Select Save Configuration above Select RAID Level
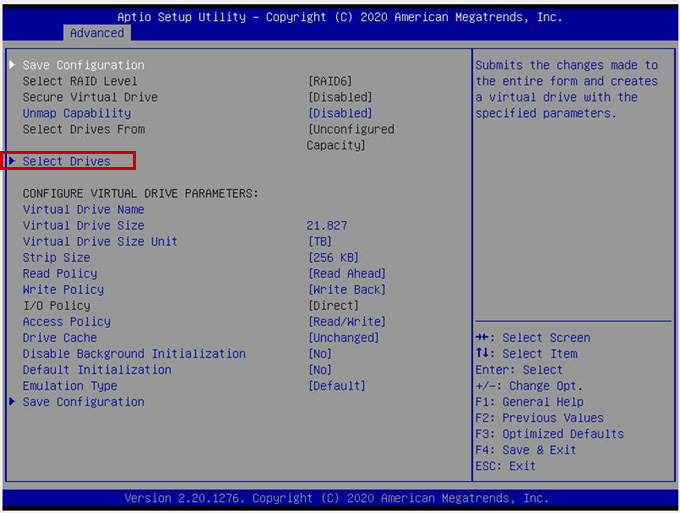The height and width of the screenshot is (513, 680). 83,65
